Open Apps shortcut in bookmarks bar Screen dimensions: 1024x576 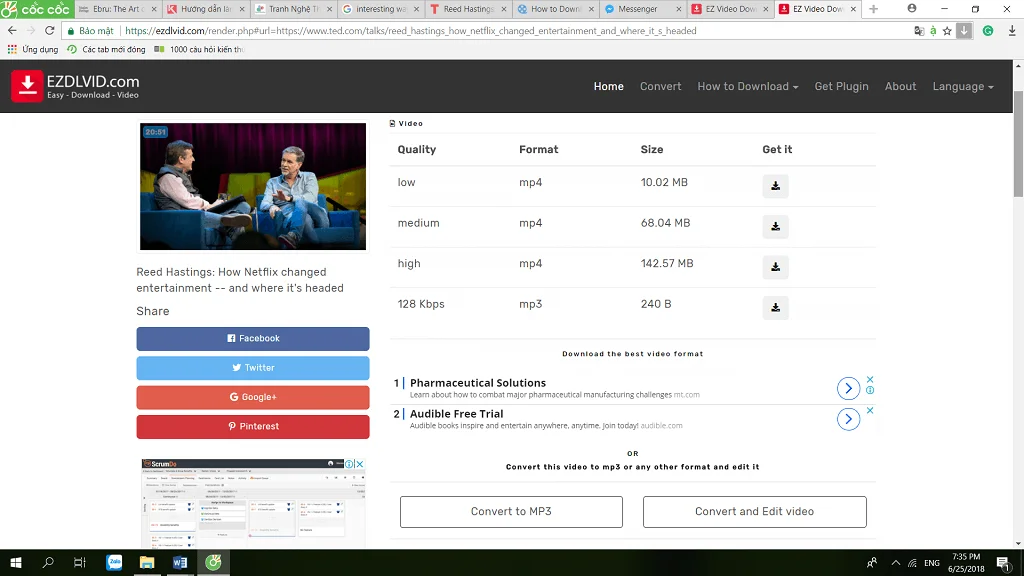[x=32, y=50]
